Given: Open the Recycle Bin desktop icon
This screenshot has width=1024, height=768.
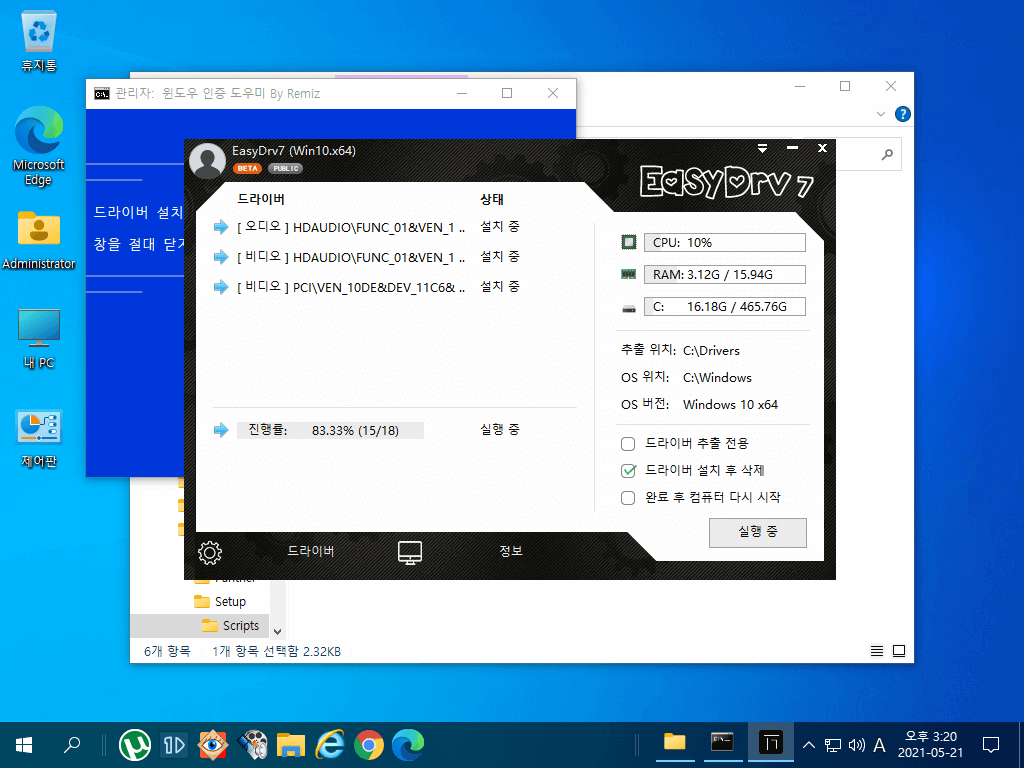Looking at the screenshot, I should [x=39, y=40].
